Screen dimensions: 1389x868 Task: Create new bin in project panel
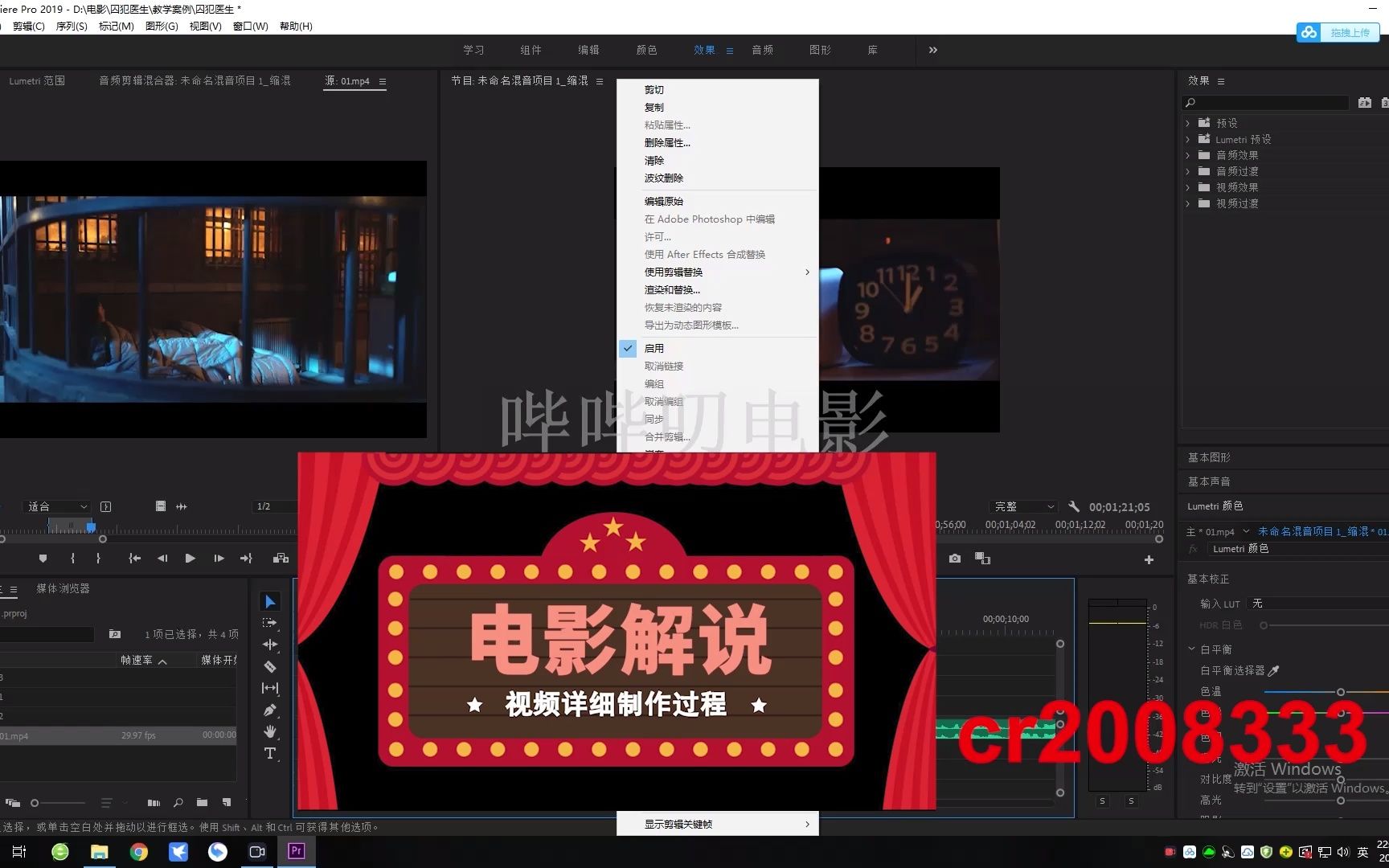pyautogui.click(x=202, y=802)
